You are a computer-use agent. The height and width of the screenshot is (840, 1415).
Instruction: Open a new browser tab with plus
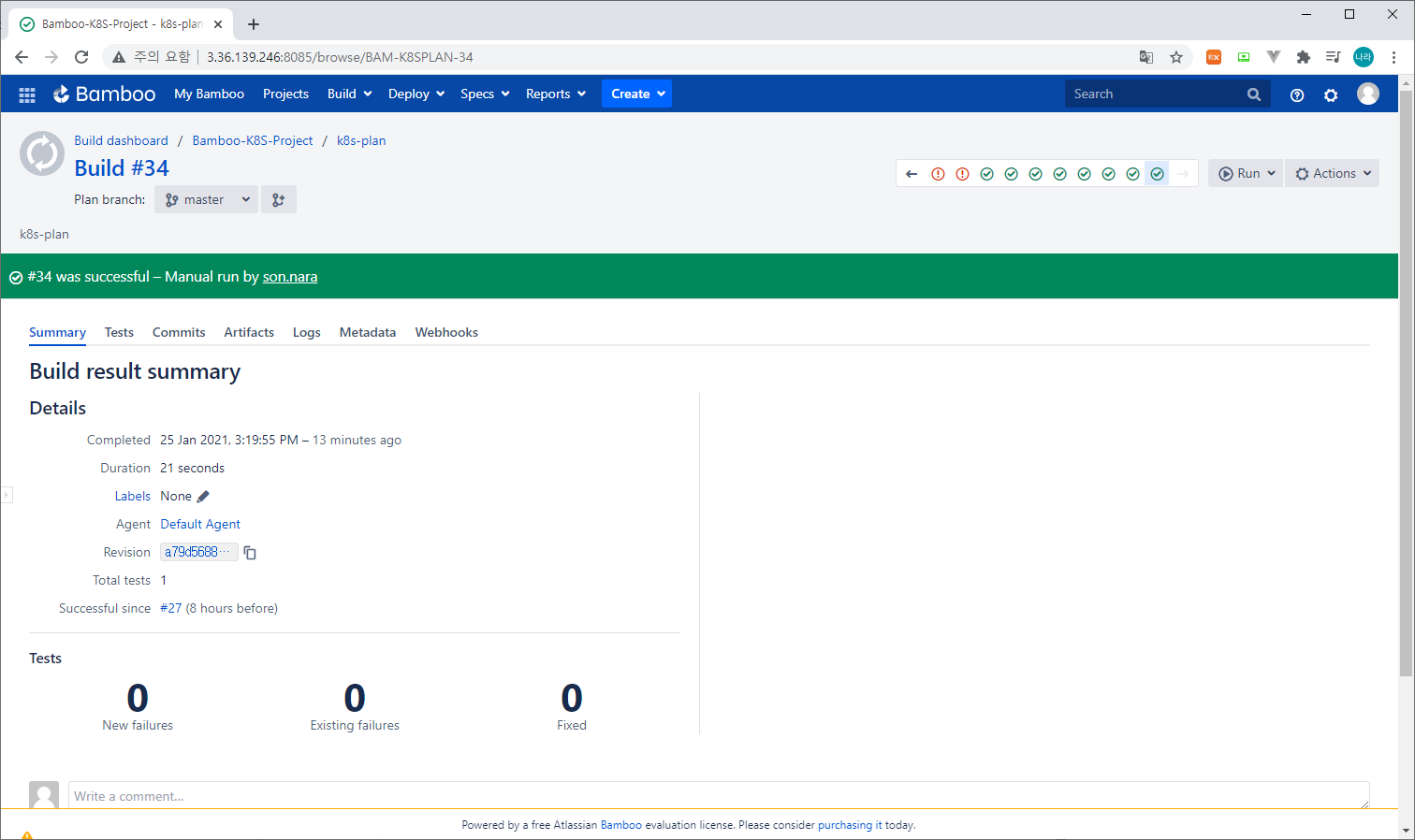[254, 24]
